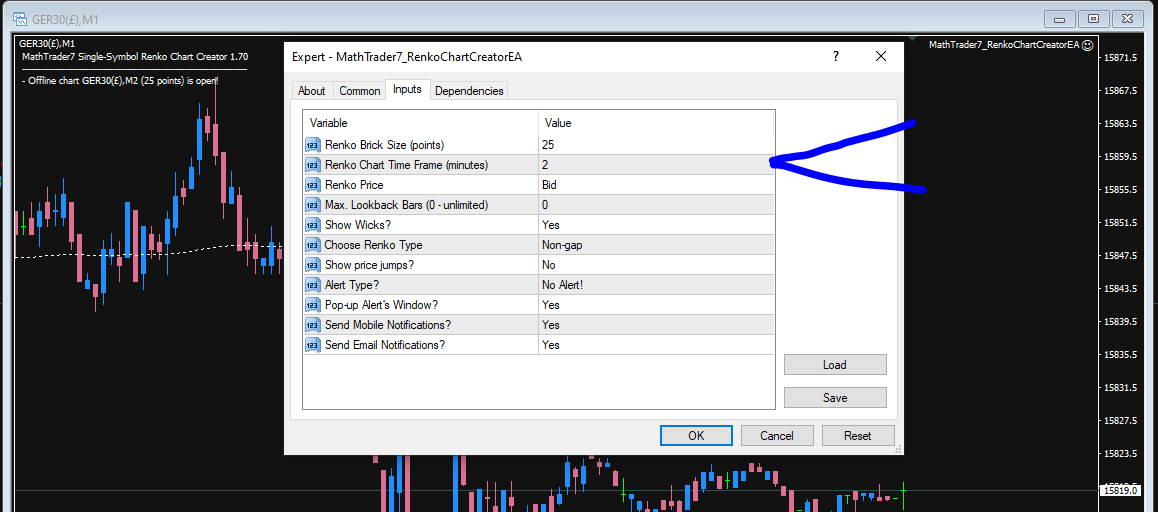Switch to the About tab
The height and width of the screenshot is (512, 1158).
(x=312, y=91)
